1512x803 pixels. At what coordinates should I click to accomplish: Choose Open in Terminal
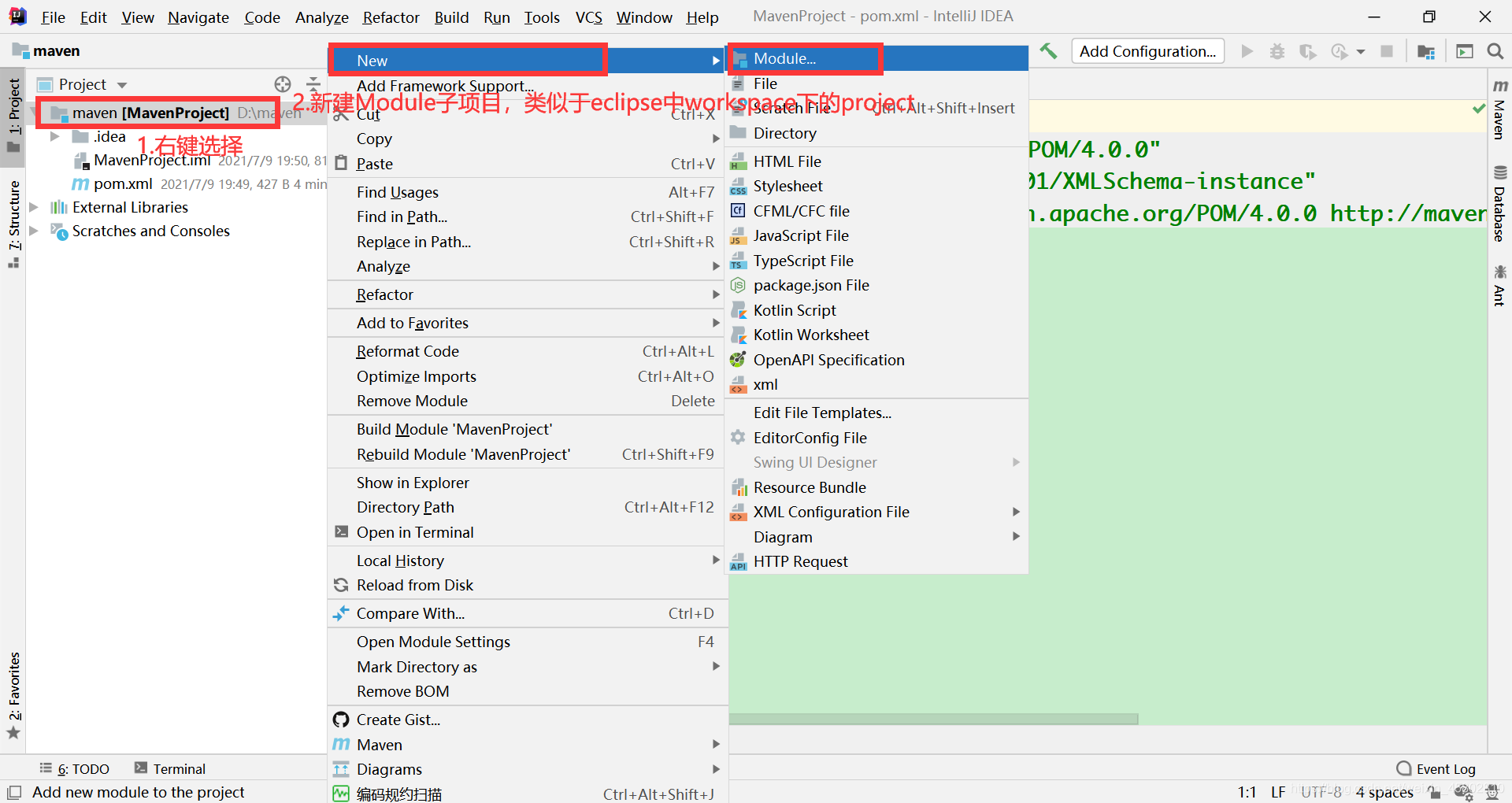(526, 532)
